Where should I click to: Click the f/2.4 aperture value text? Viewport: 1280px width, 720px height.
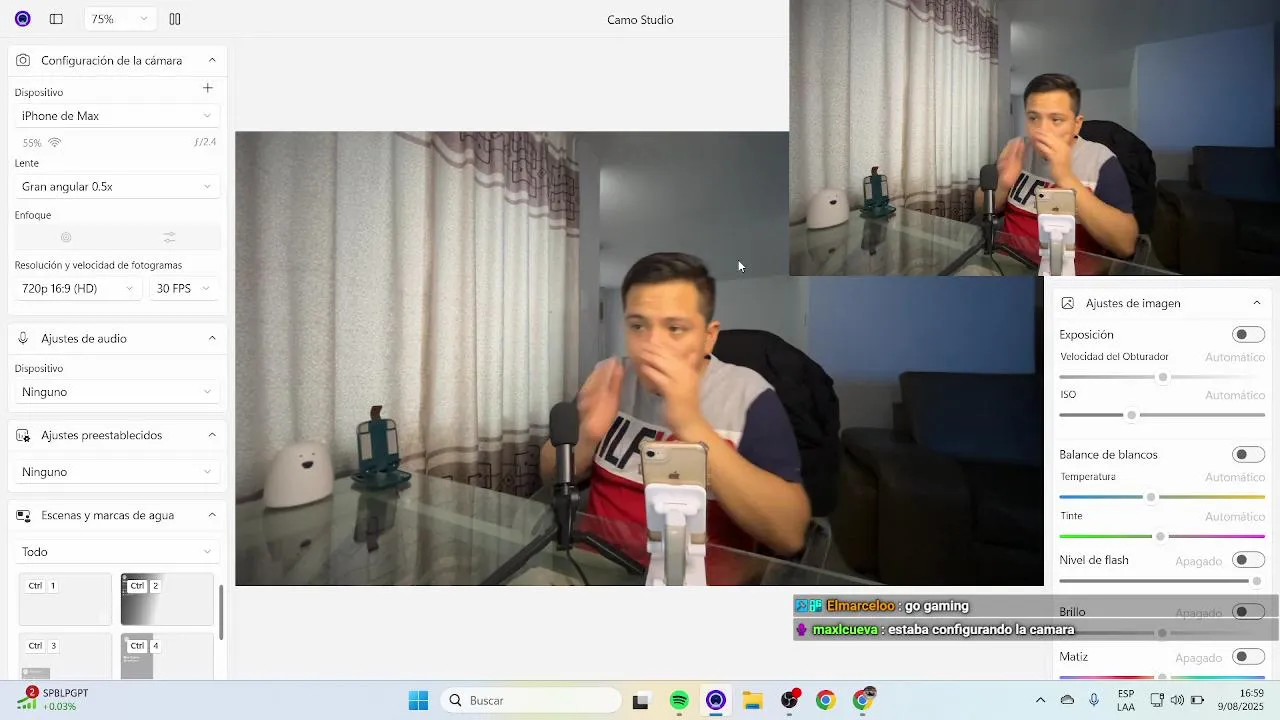pos(205,143)
